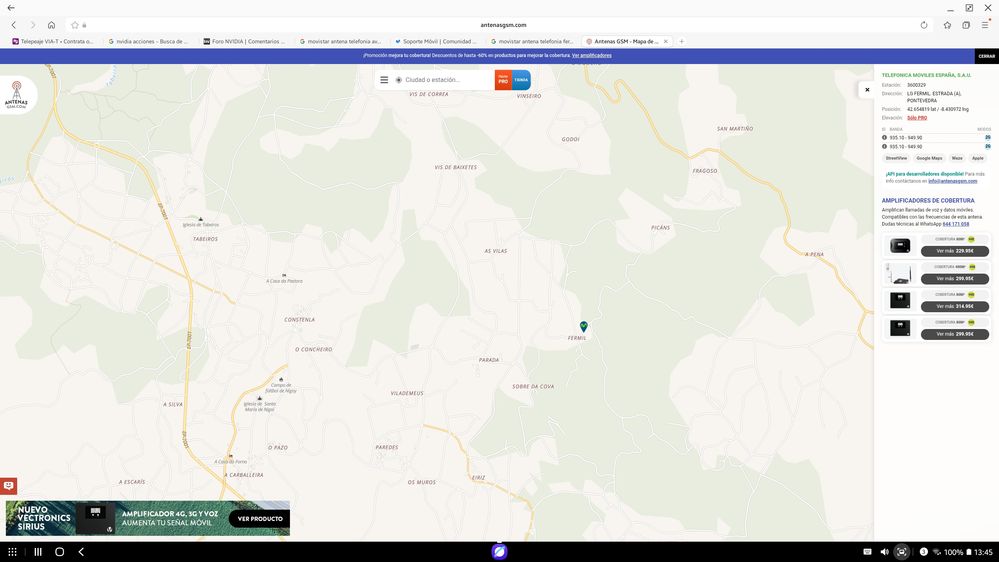
Task: Open a new browser tab
Action: 682,42
